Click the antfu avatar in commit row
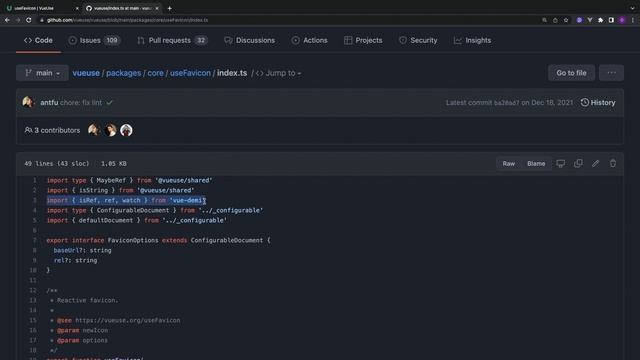The width and height of the screenshot is (640, 360). pos(28,102)
